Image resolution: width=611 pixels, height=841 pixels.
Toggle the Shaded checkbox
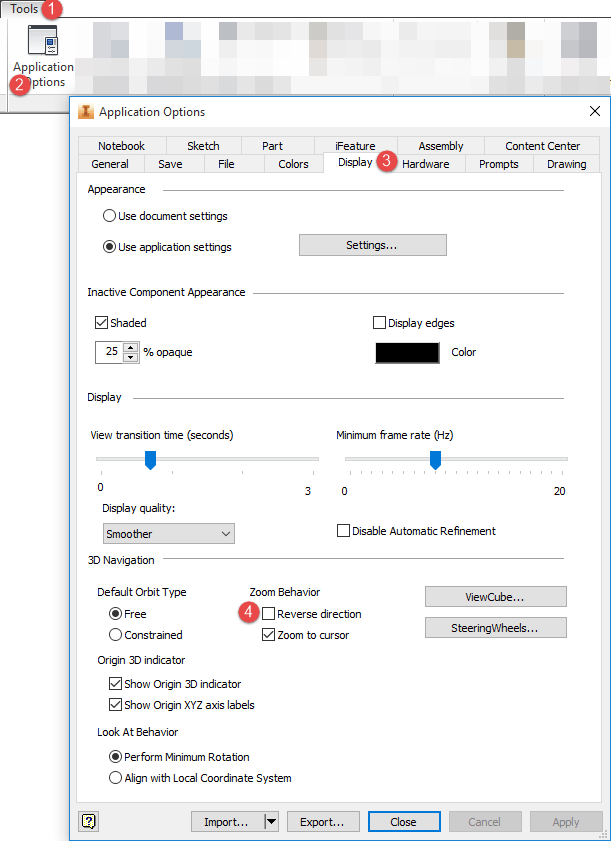tap(101, 323)
